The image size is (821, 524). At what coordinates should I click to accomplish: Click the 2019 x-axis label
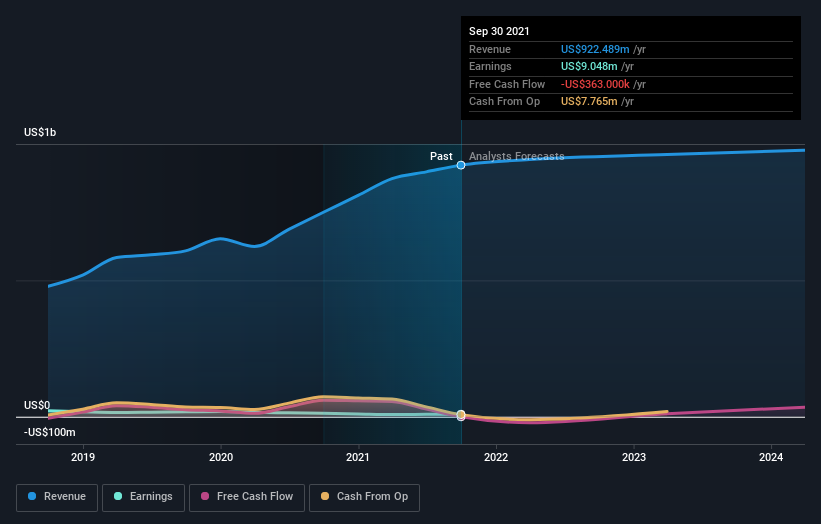click(83, 457)
